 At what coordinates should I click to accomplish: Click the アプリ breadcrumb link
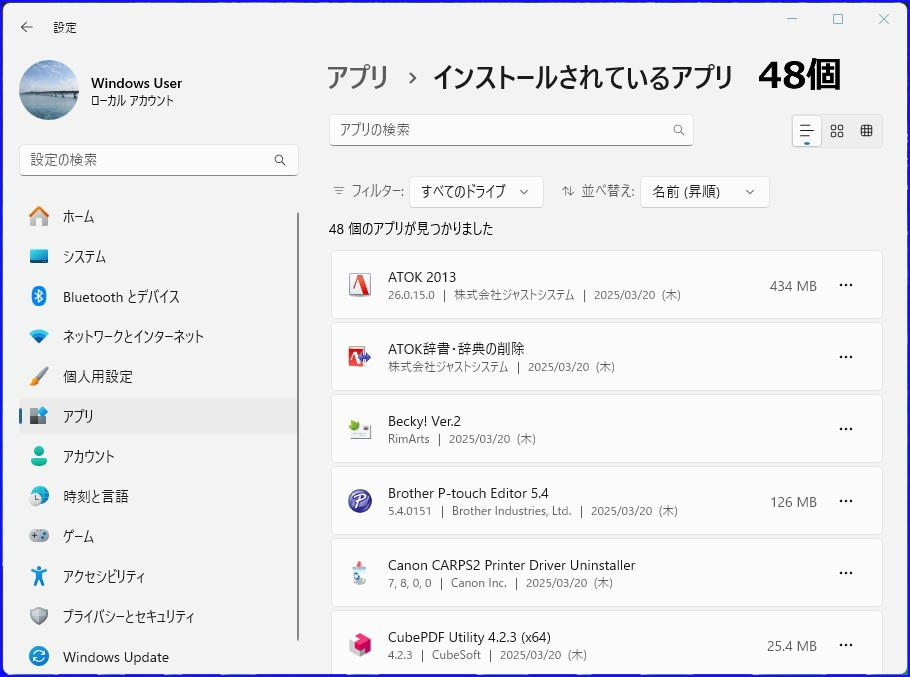[x=358, y=77]
